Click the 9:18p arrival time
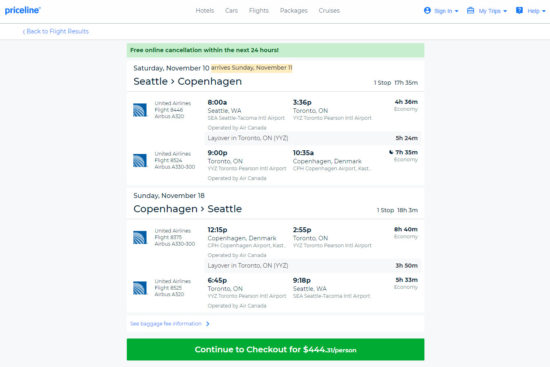The width and height of the screenshot is (550, 367). point(302,280)
